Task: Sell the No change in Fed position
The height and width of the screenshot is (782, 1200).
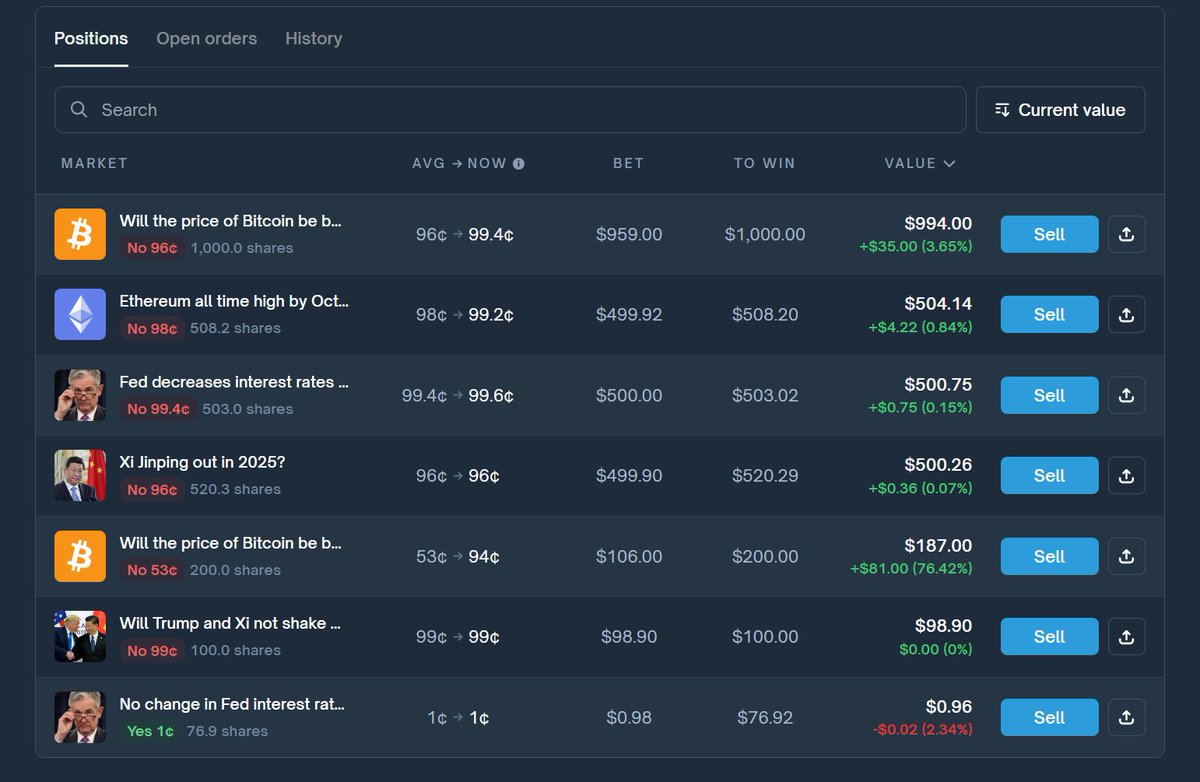Action: (x=1049, y=717)
